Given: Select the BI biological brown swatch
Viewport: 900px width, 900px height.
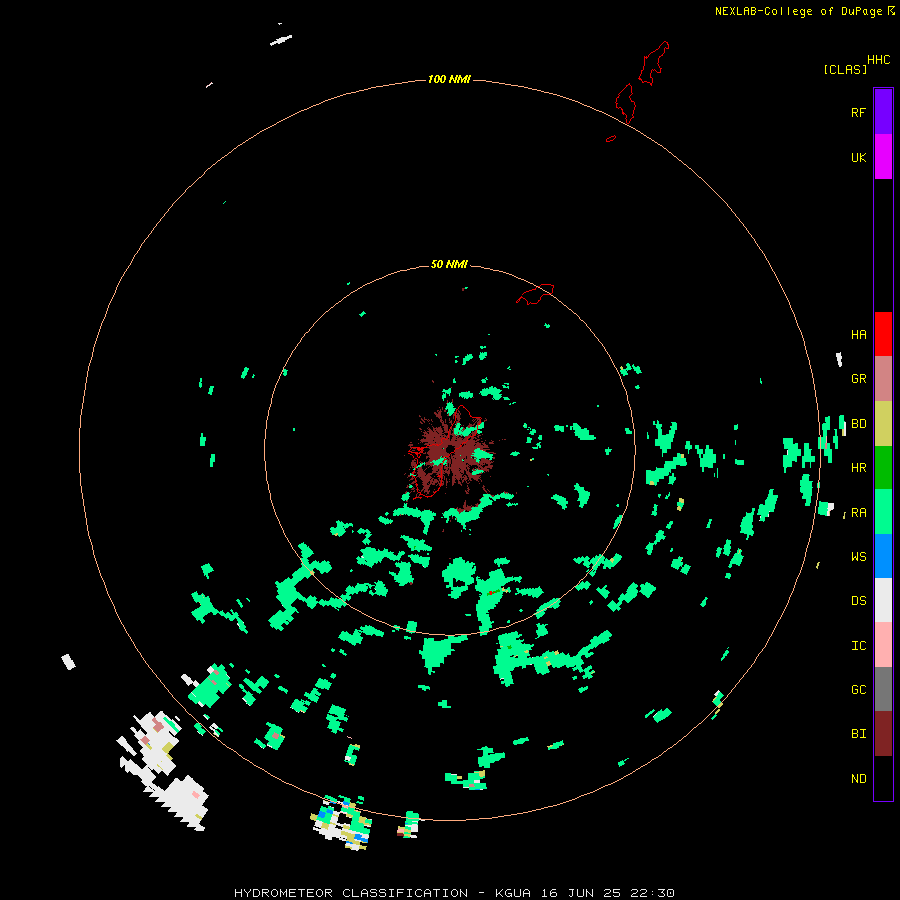Looking at the screenshot, I should click(x=883, y=734).
